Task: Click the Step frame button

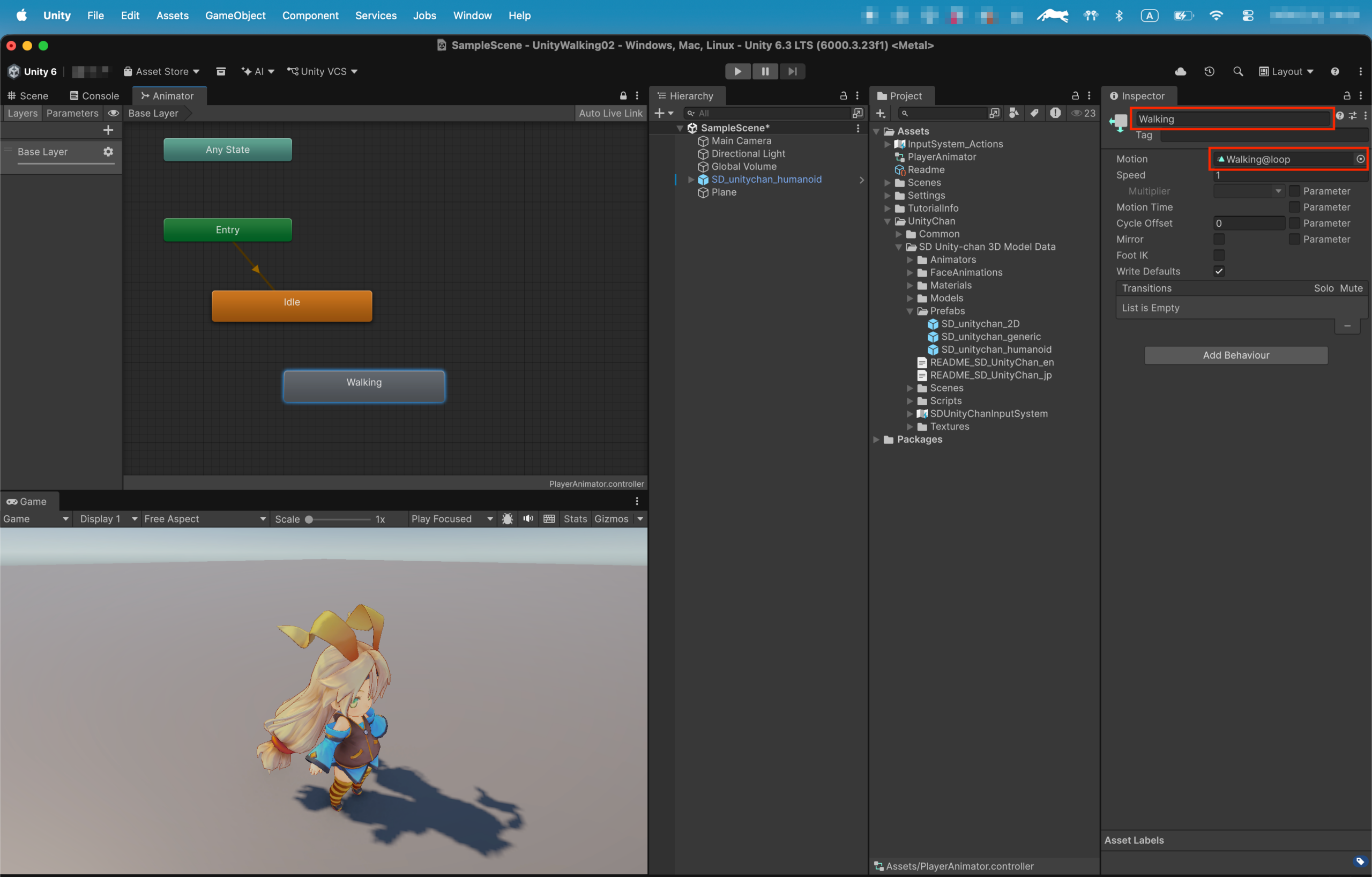Action: 792,71
